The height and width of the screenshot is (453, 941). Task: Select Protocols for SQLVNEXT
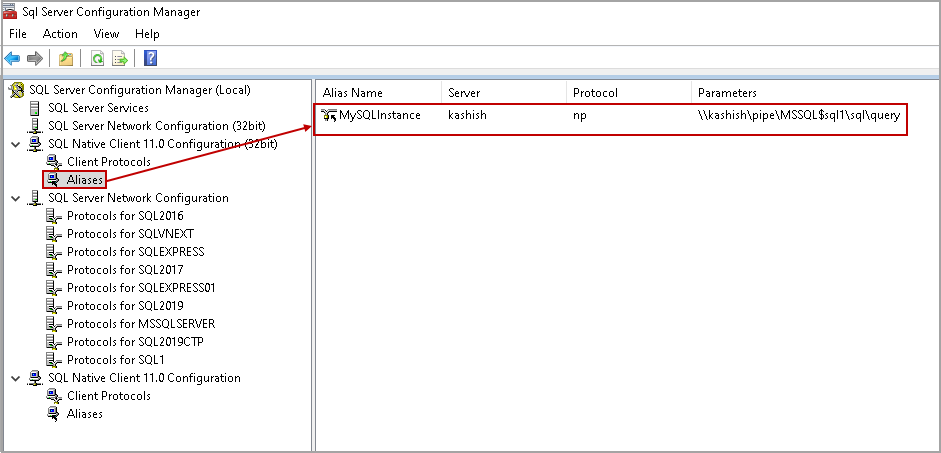[130, 234]
